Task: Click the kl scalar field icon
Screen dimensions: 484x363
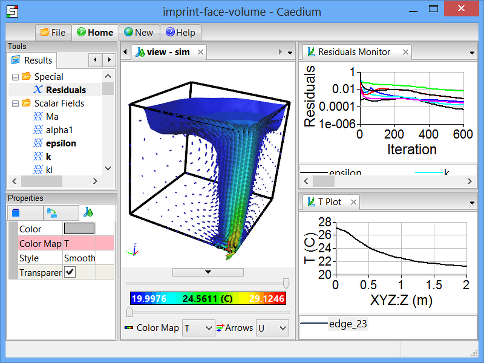Action: [38, 169]
